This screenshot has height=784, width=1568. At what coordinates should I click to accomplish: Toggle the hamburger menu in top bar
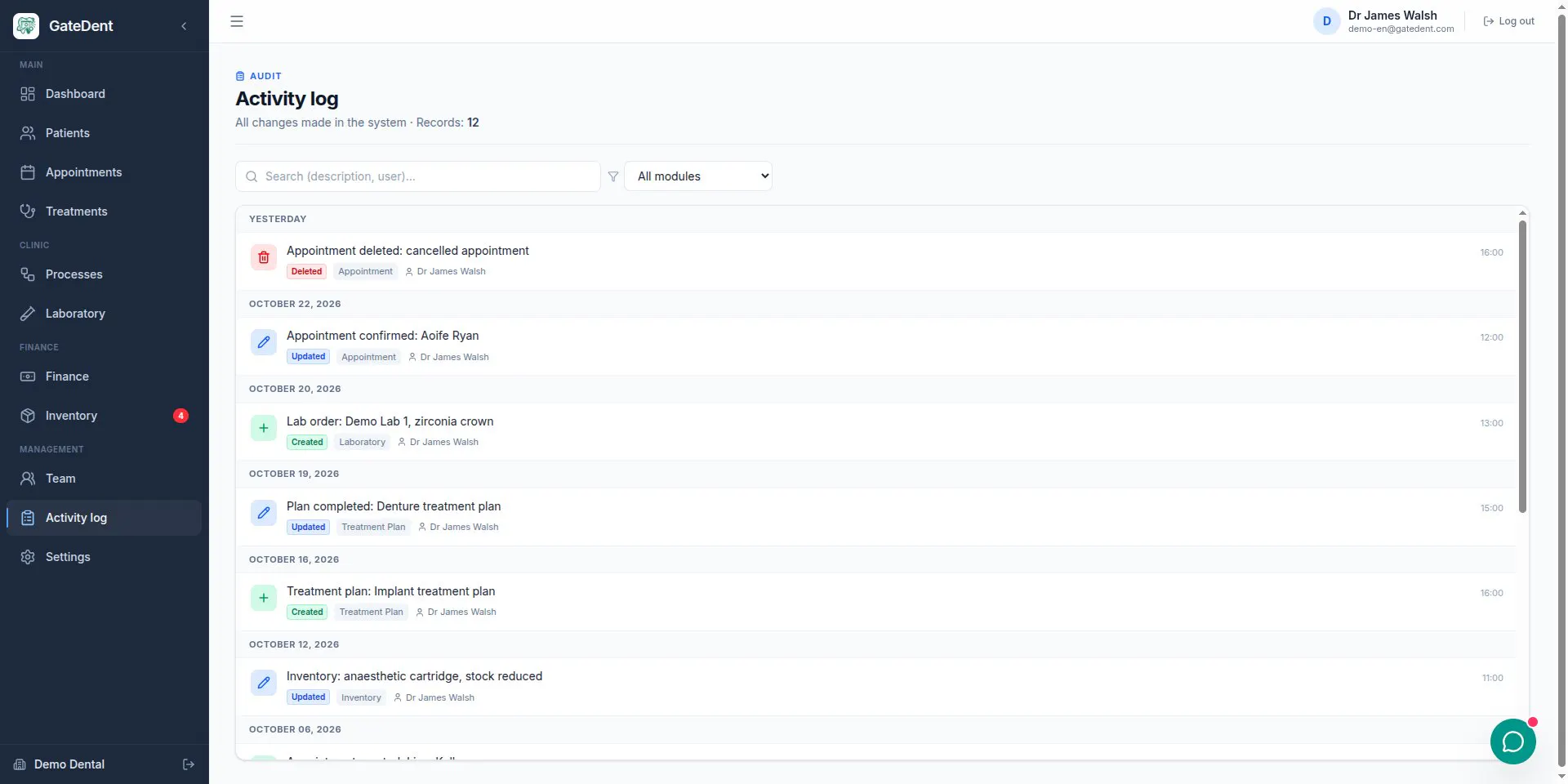pos(237,21)
